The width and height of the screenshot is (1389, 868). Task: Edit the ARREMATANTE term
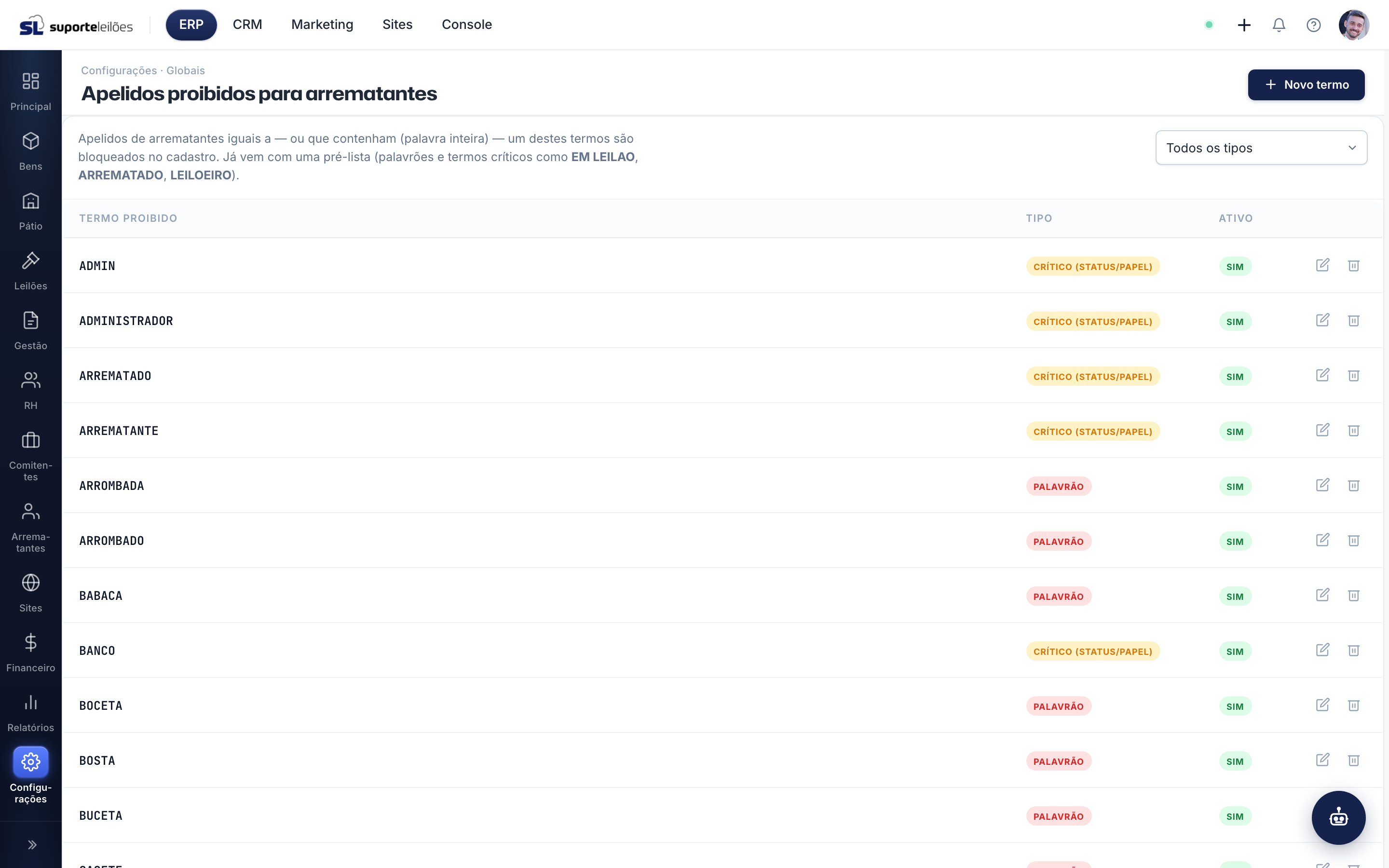pyautogui.click(x=1322, y=431)
